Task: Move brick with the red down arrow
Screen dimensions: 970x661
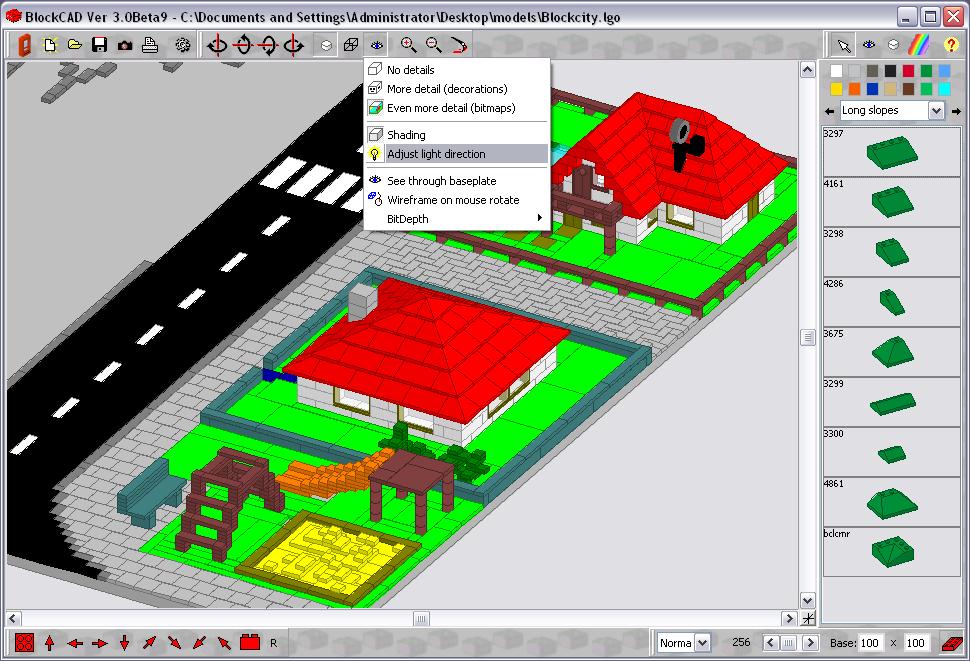Action: (x=124, y=643)
